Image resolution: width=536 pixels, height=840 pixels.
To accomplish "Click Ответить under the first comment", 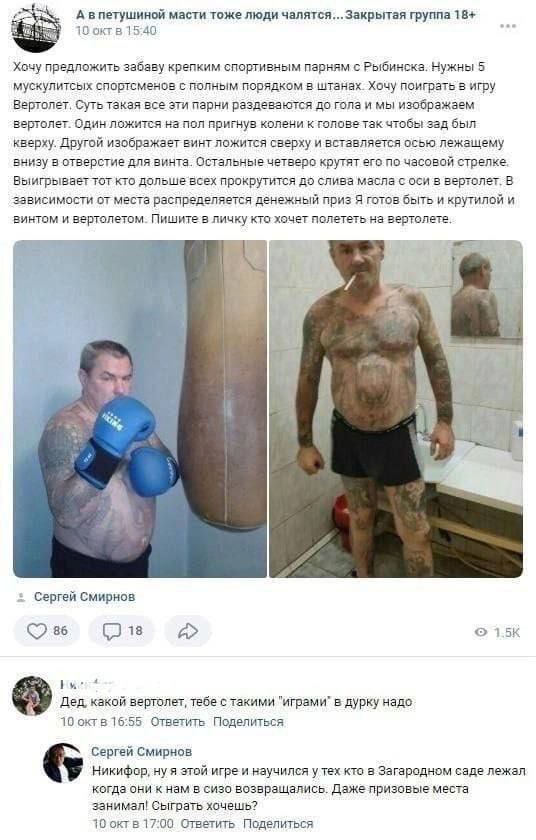I will click(177, 722).
